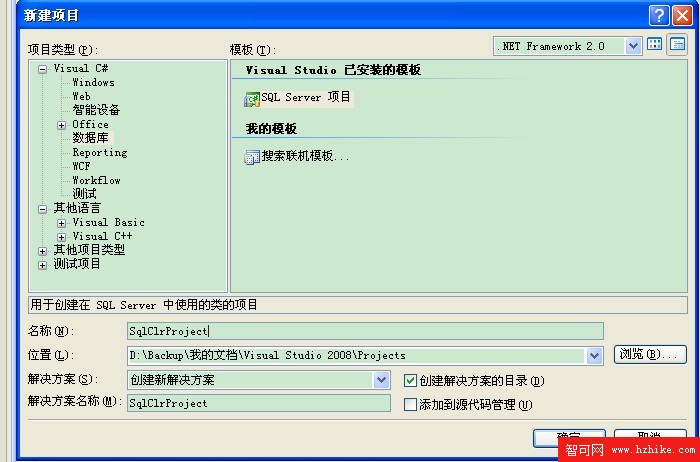The width and height of the screenshot is (700, 462).
Task: Close the 新建项目 dialog
Action: pyautogui.click(x=683, y=16)
